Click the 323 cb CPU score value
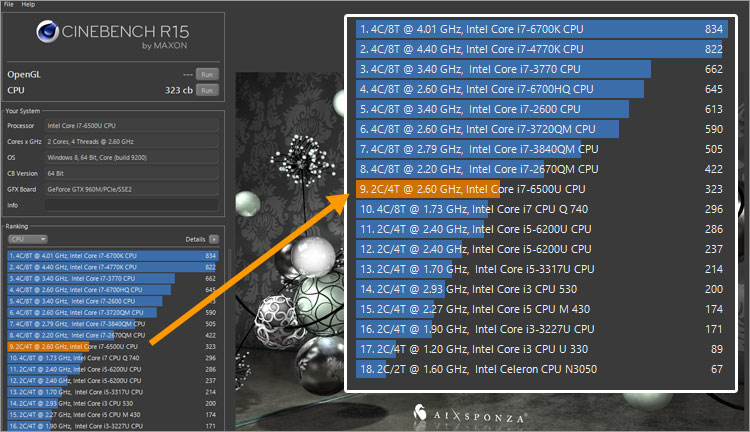The height and width of the screenshot is (432, 750). [x=179, y=90]
